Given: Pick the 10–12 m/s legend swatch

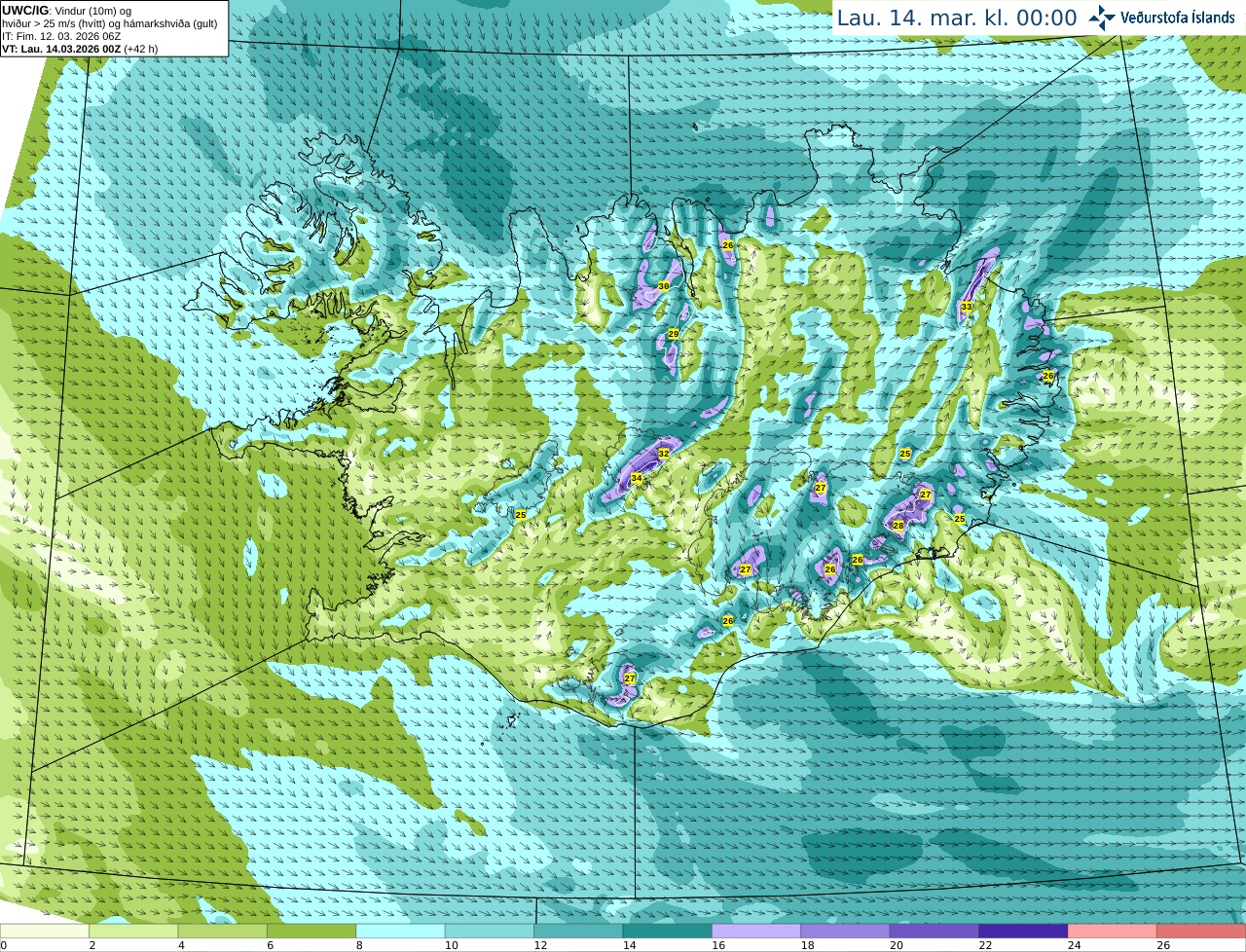Looking at the screenshot, I should 490,931.
